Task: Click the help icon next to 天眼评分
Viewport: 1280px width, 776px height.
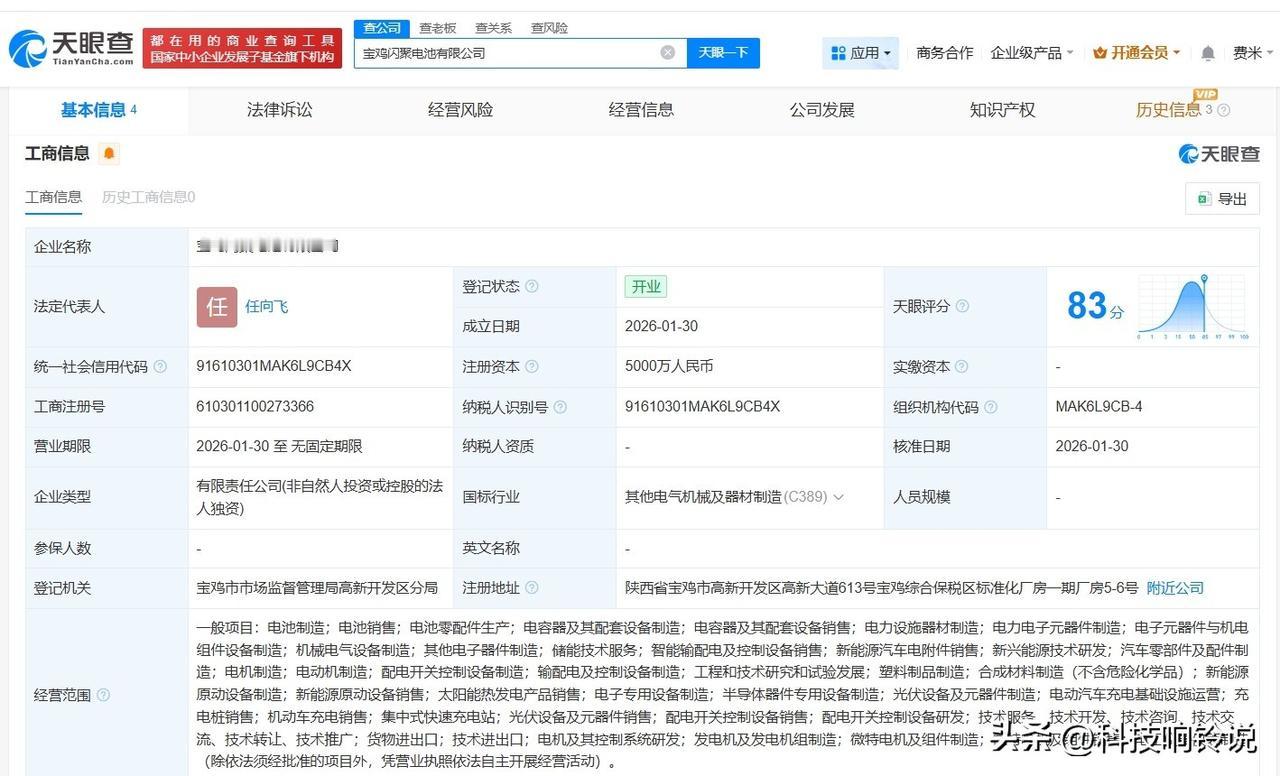Action: 963,307
